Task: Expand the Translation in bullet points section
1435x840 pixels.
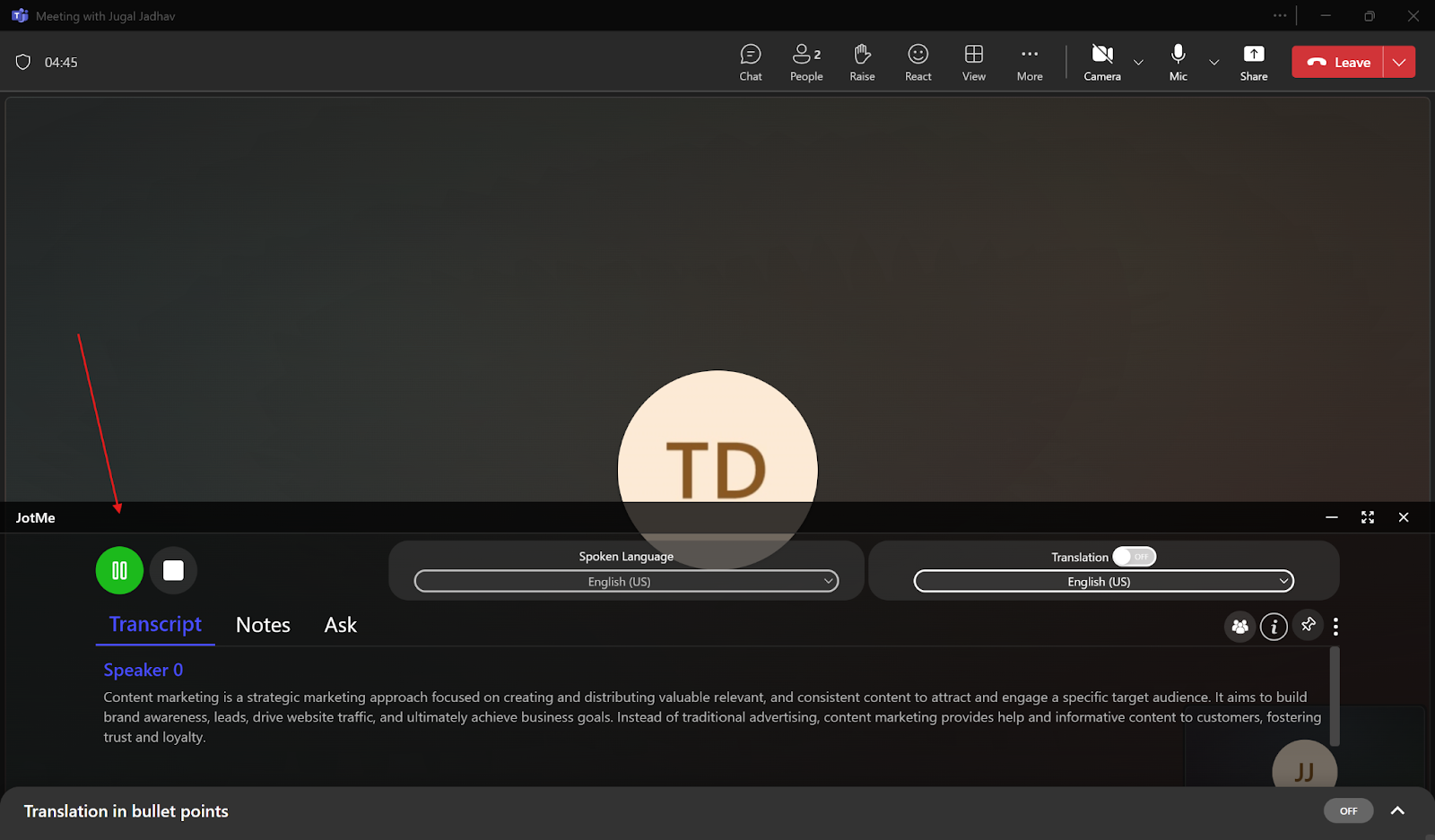Action: [1397, 810]
